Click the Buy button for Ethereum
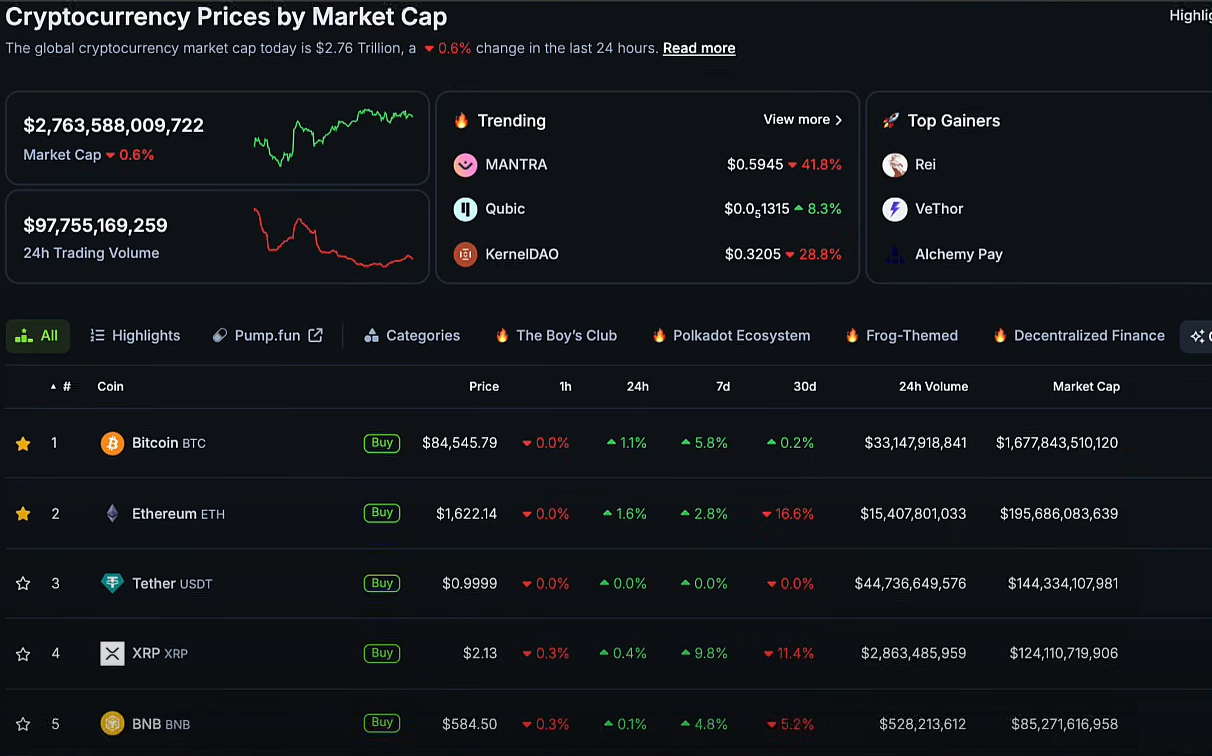Image resolution: width=1212 pixels, height=756 pixels. tap(382, 513)
